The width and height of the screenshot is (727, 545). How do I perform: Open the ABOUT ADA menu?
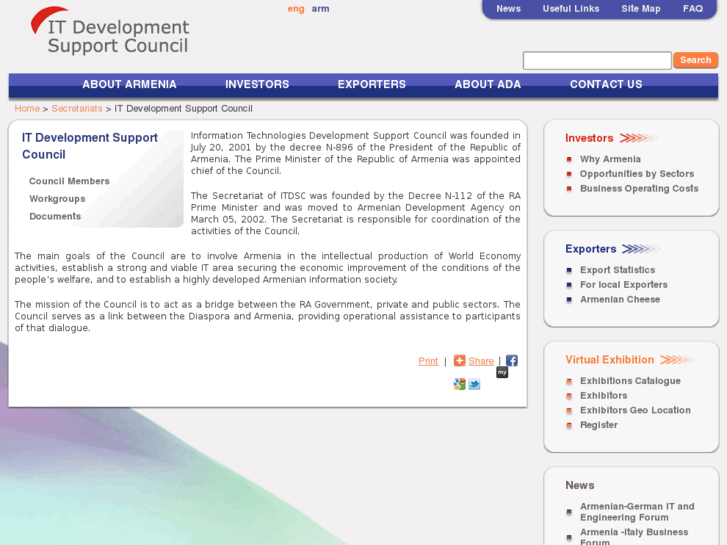488,84
